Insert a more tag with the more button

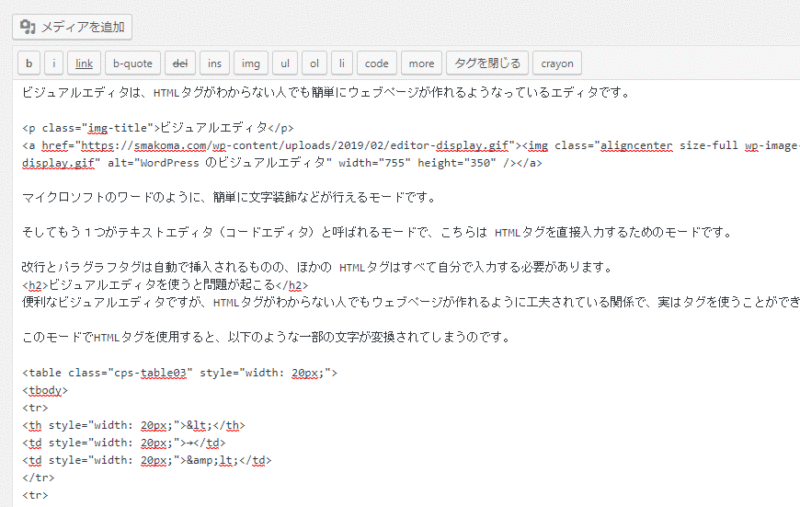tap(421, 63)
